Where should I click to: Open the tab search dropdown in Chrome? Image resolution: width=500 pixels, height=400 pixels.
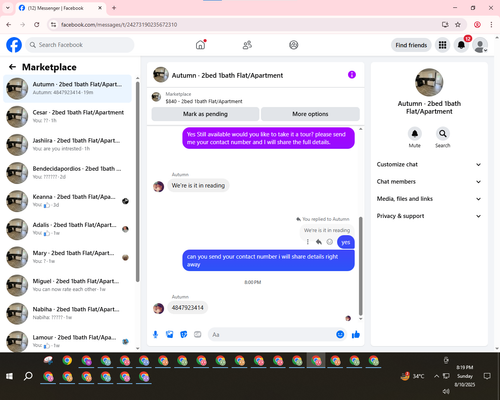[8, 8]
